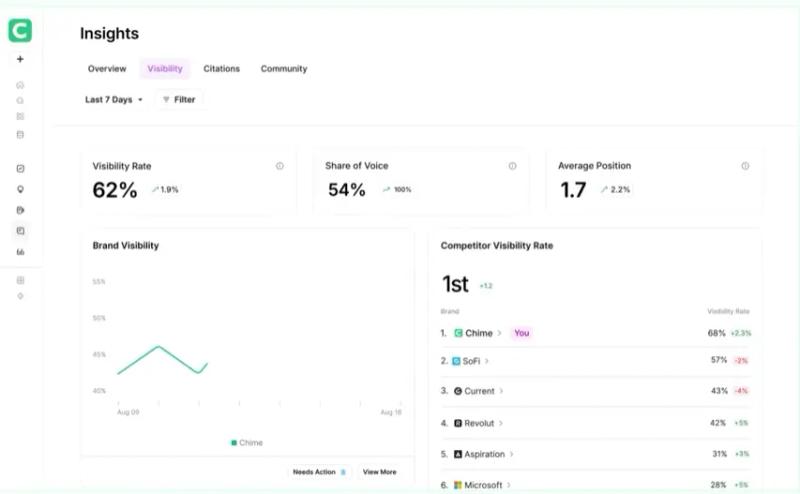Click the info icon on Share of Voice card
This screenshot has width=800, height=494.
(x=512, y=166)
